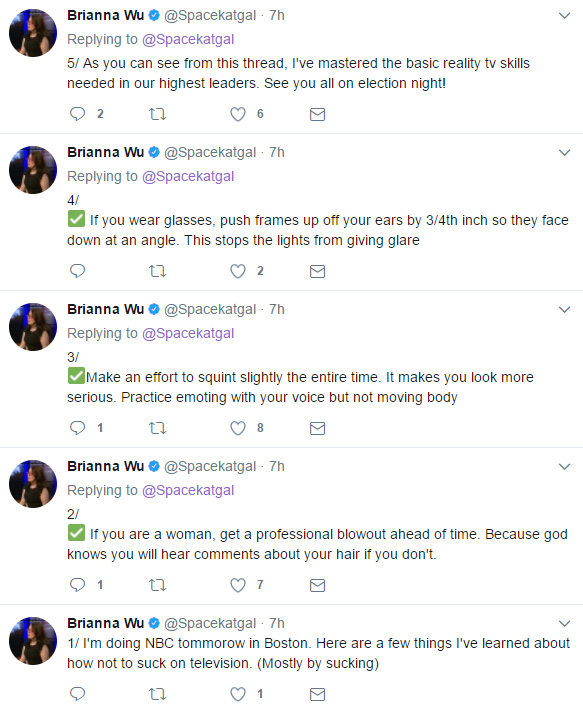Viewport: 583px width, 710px height.
Task: Like the 2/ professional blowout tweet
Action: coord(238,585)
